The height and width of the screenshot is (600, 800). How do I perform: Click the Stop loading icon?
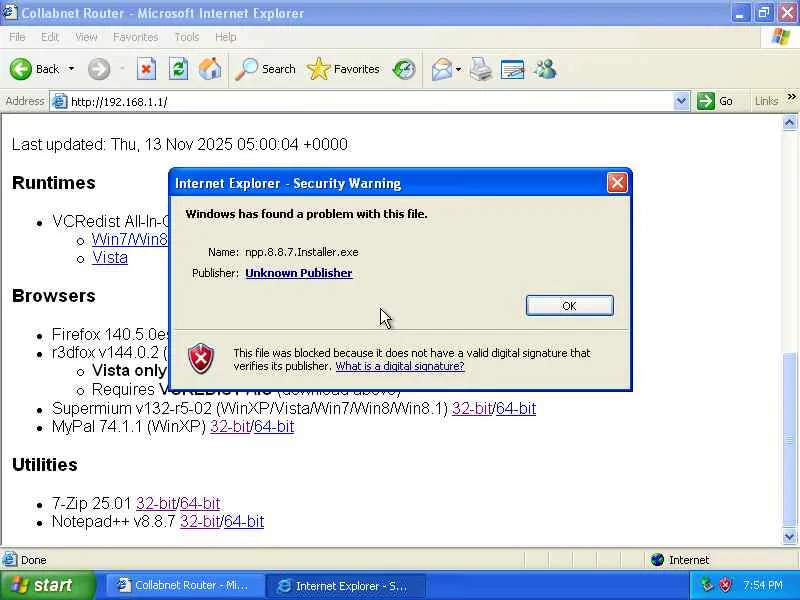(x=146, y=69)
